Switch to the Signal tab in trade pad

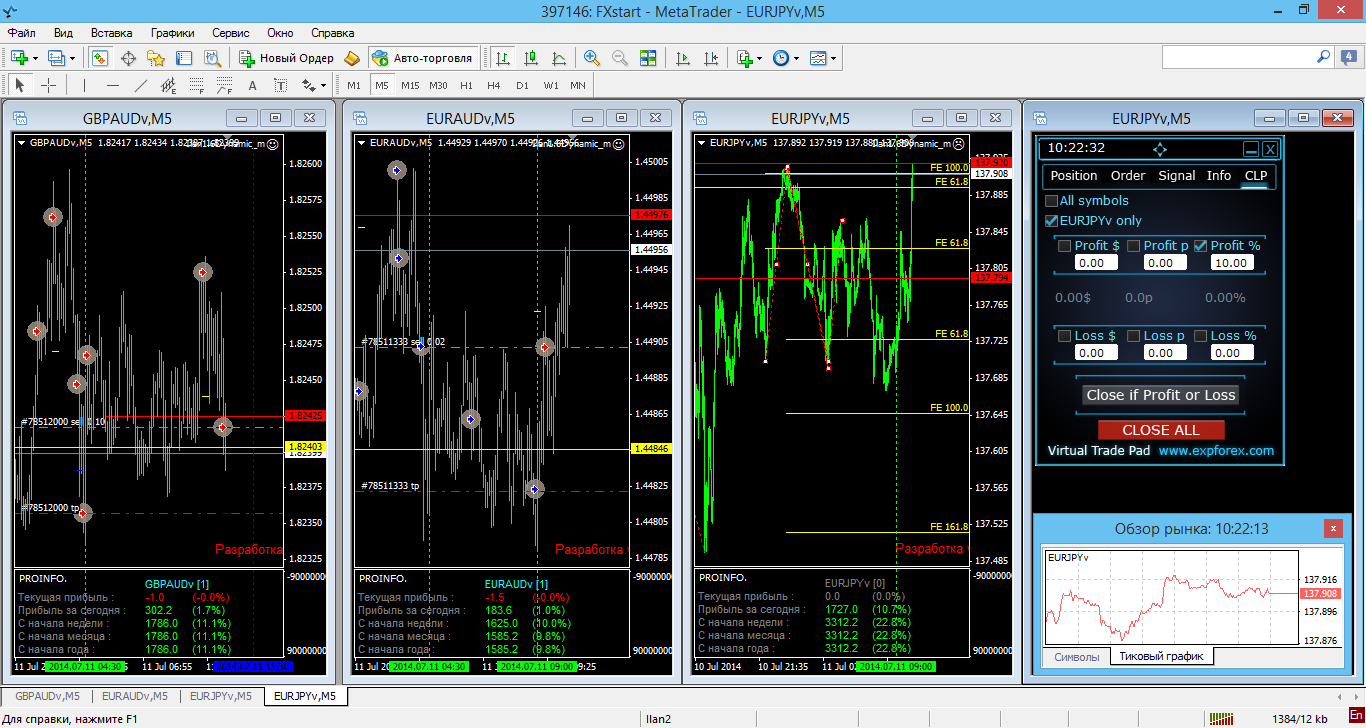click(x=1177, y=176)
